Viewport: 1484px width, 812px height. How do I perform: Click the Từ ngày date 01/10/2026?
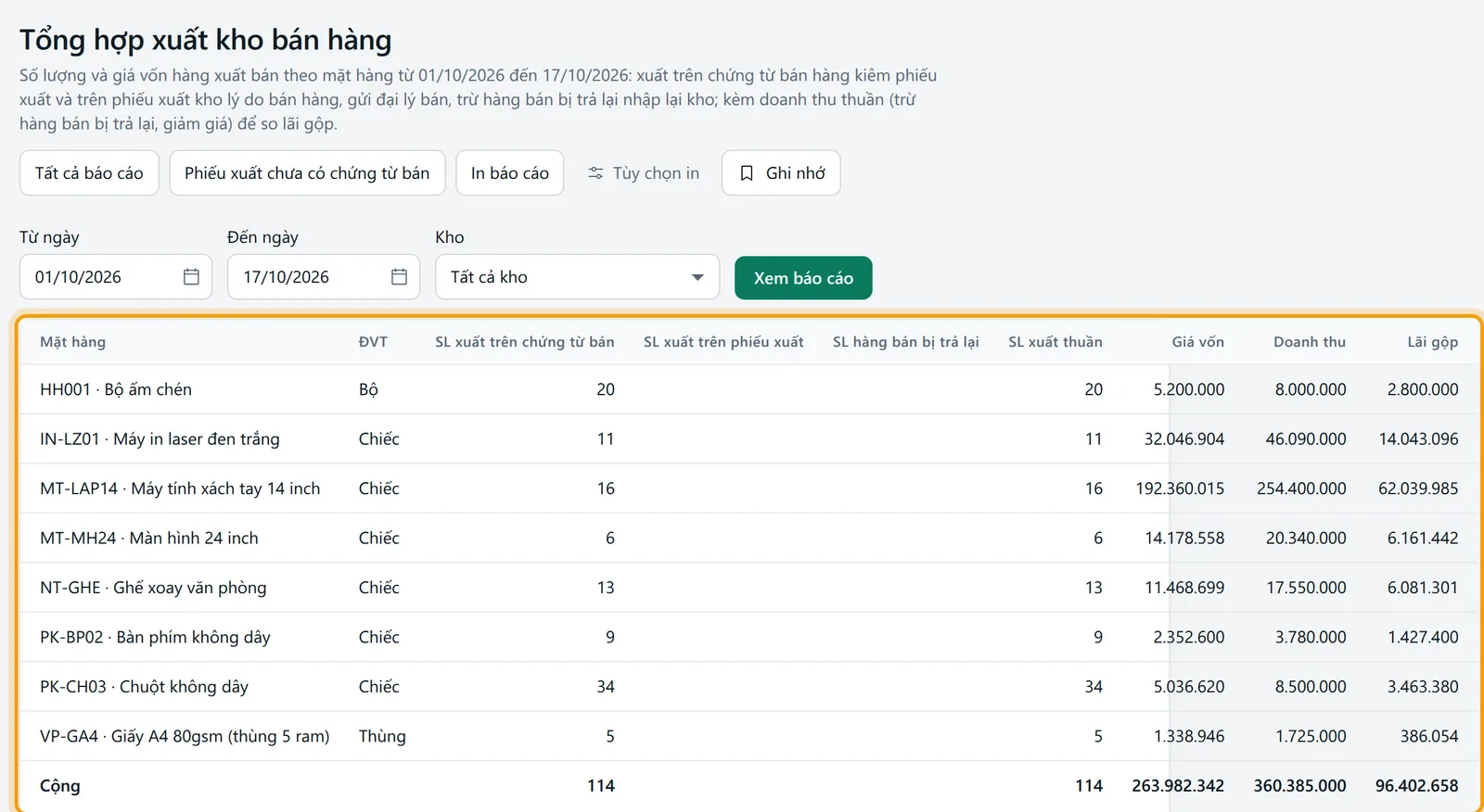78,277
